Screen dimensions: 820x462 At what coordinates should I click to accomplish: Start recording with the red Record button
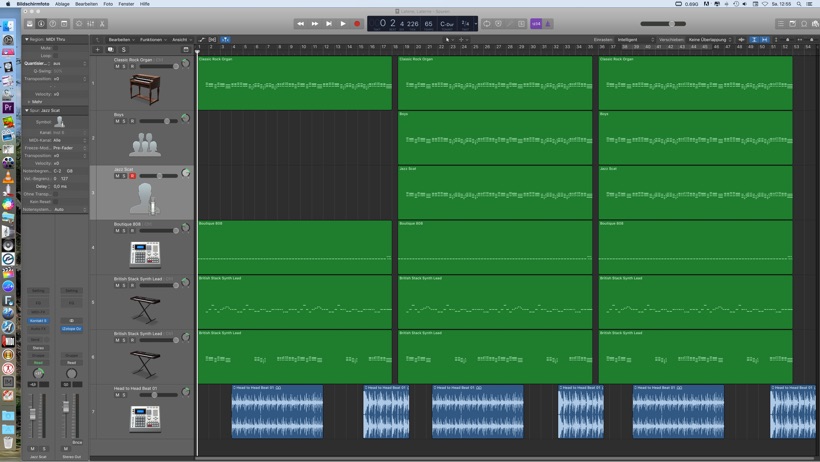[x=357, y=24]
